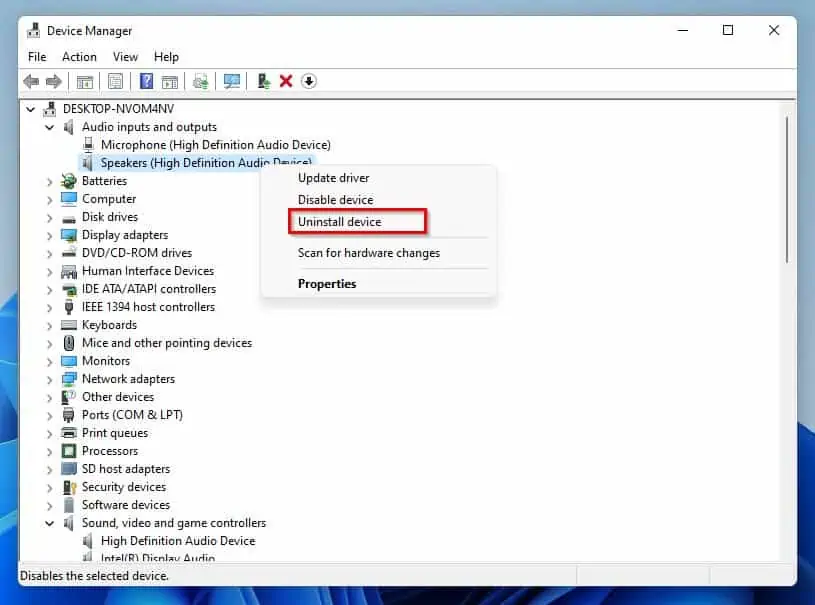Click the Back arrow toolbar icon
This screenshot has width=815, height=605.
[31, 81]
